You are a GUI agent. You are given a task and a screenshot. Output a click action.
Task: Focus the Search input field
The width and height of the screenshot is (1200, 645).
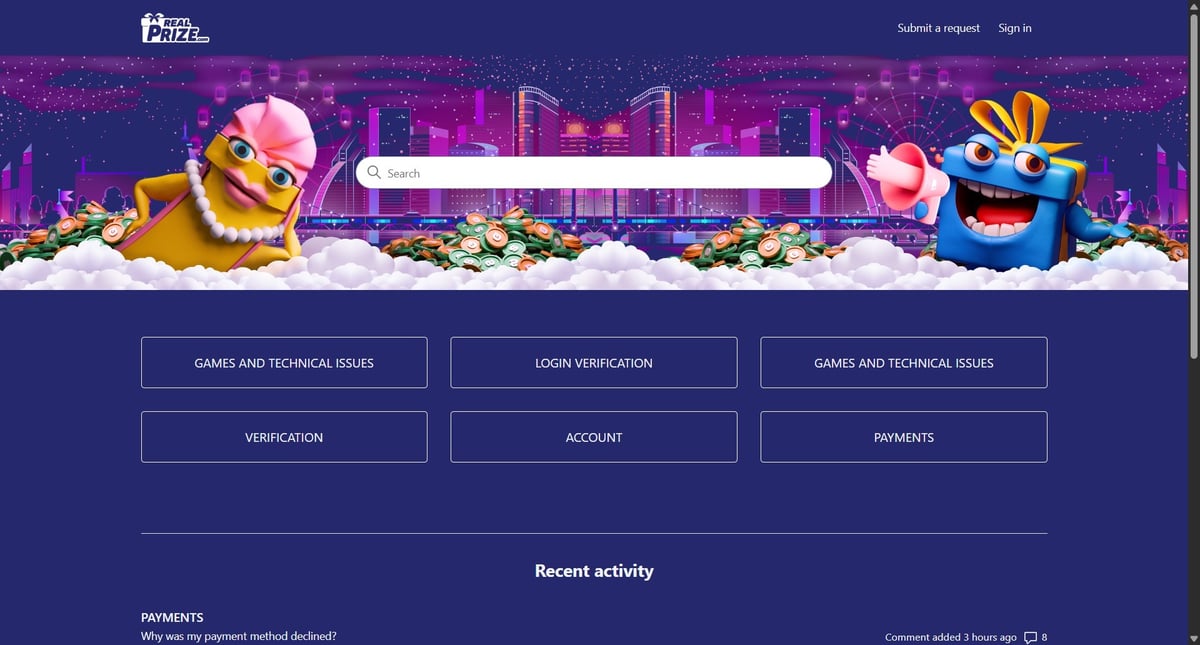tap(594, 173)
